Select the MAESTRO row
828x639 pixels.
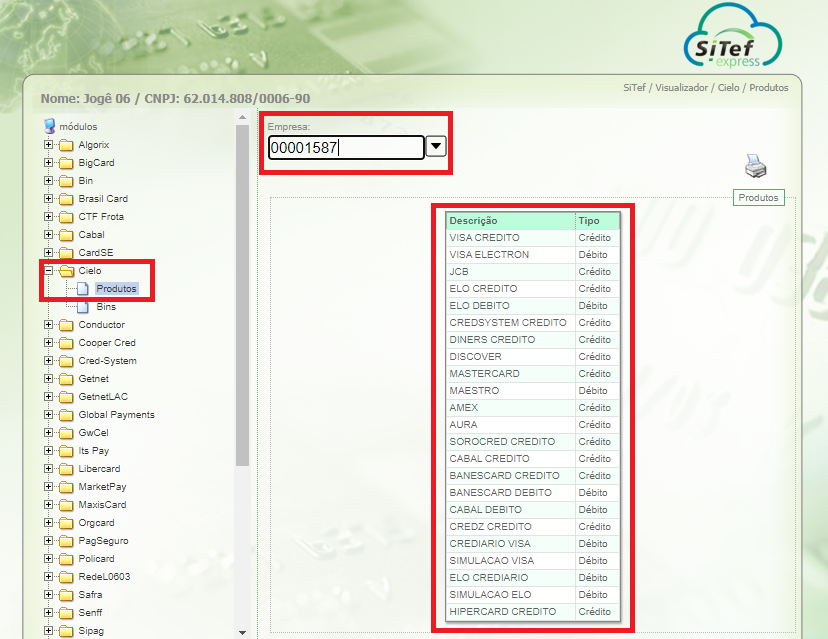[x=533, y=391]
